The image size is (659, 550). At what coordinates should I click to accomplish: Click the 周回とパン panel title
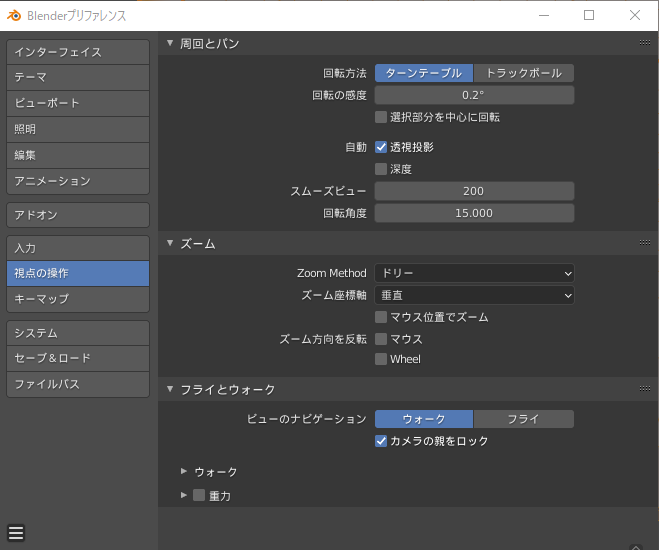point(210,43)
